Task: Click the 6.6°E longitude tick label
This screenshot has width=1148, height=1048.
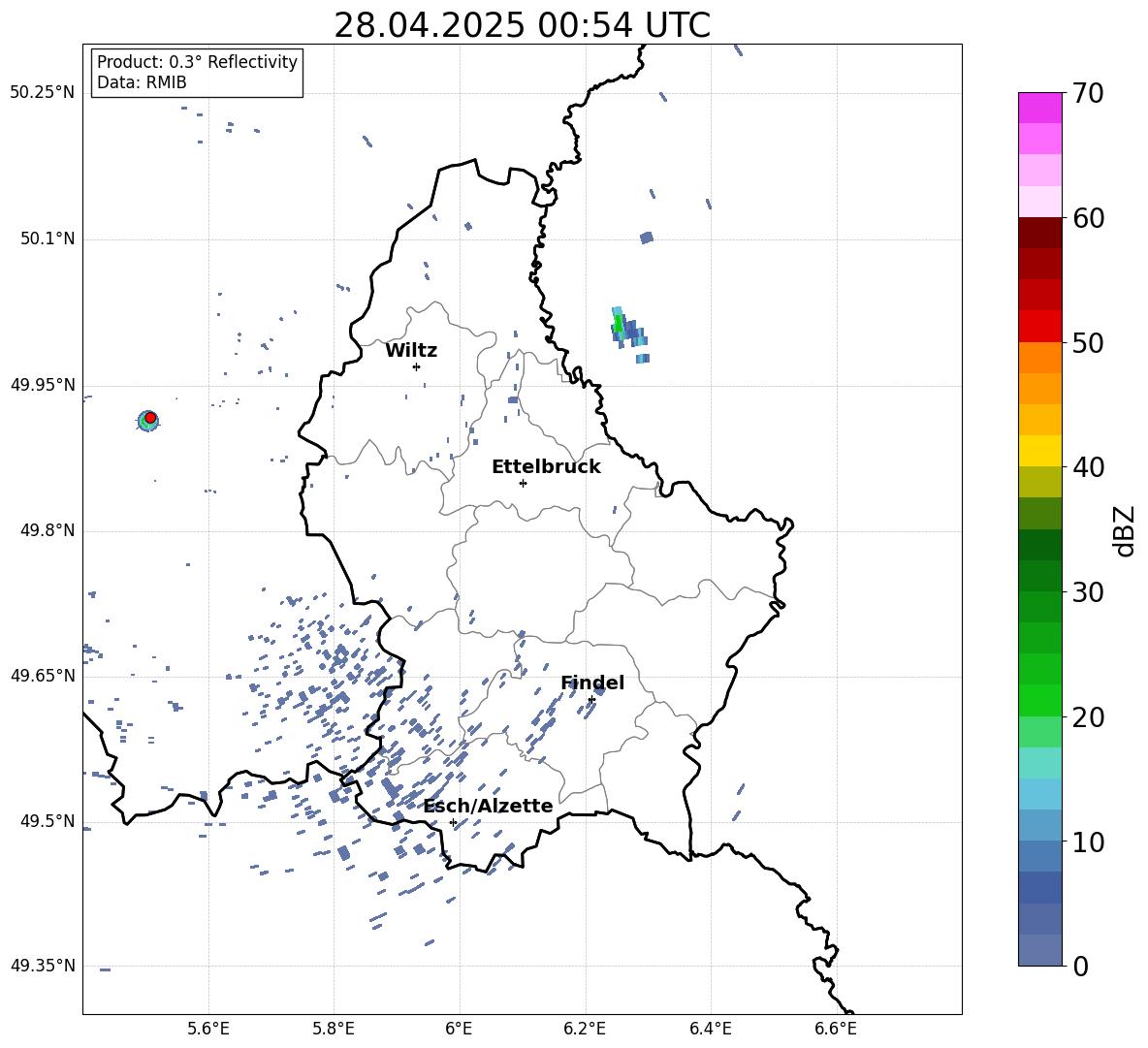Action: tap(836, 1029)
